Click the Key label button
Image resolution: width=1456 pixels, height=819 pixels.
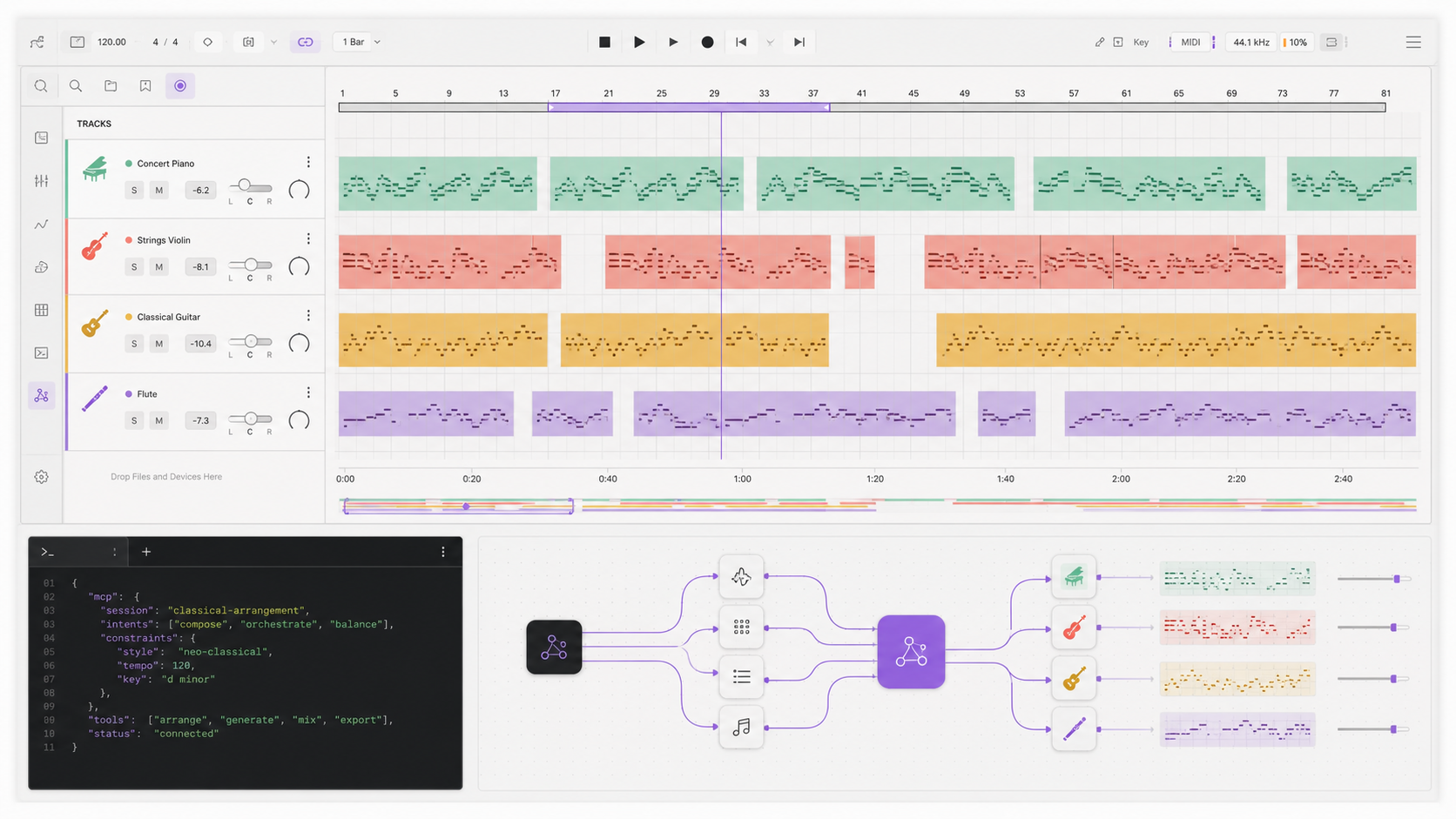point(1141,42)
